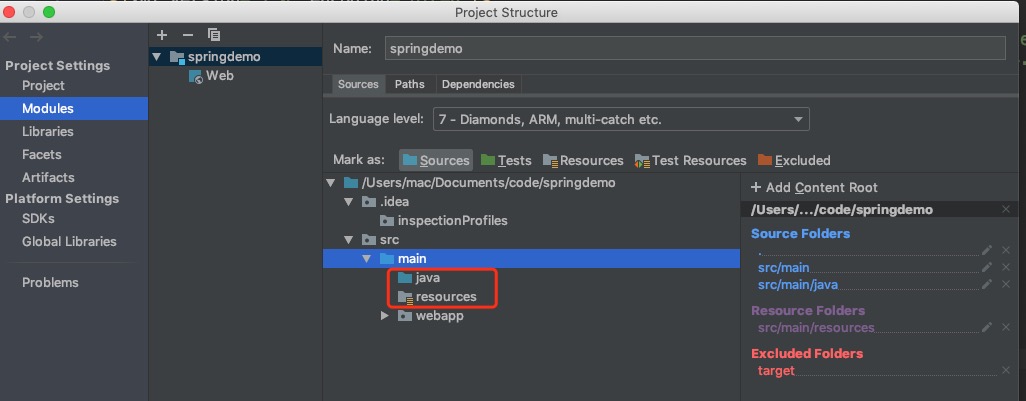Click the remove module minus icon

(187, 34)
